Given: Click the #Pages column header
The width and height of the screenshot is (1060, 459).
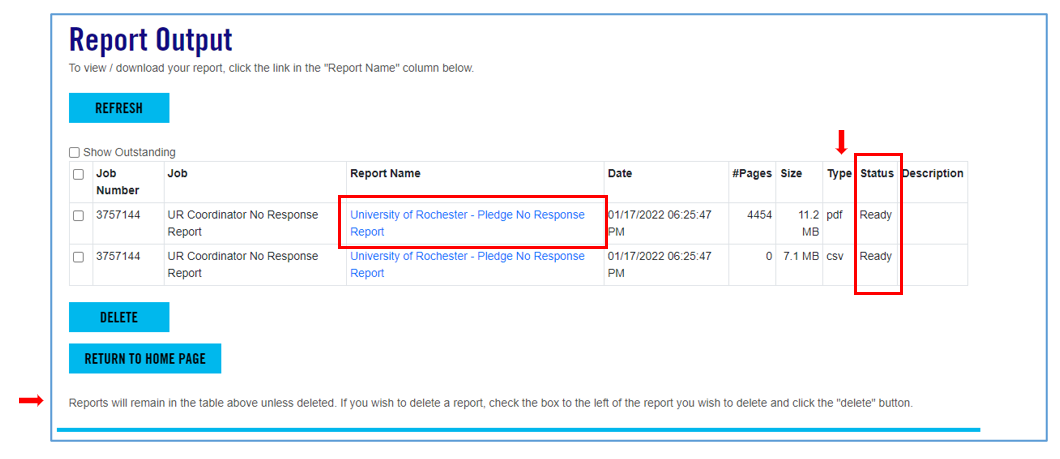Looking at the screenshot, I should 752,174.
